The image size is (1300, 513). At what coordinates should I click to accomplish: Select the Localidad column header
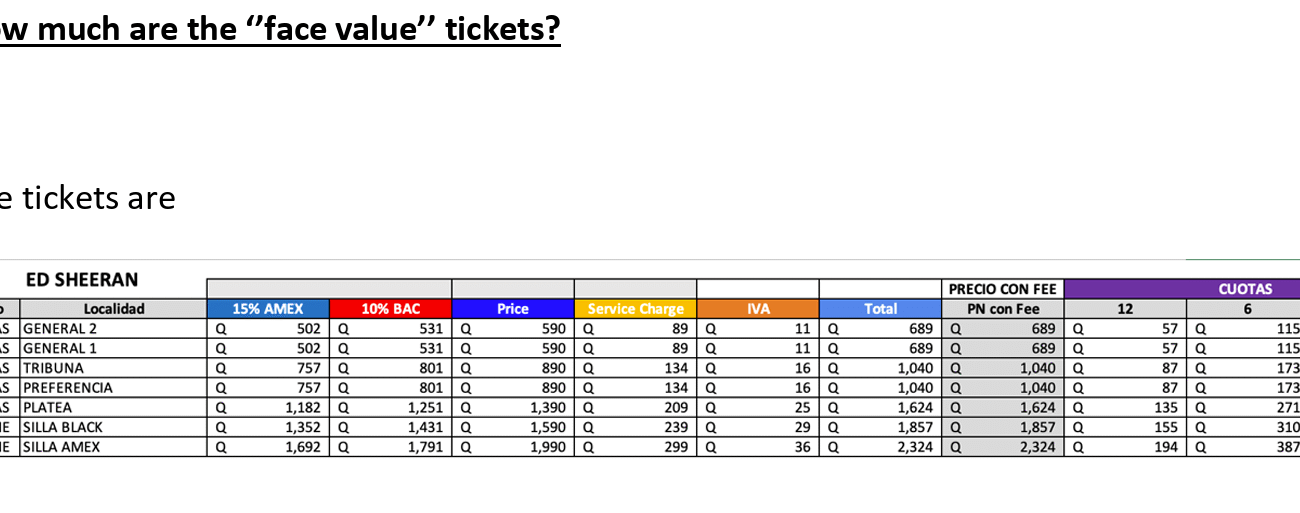point(114,309)
